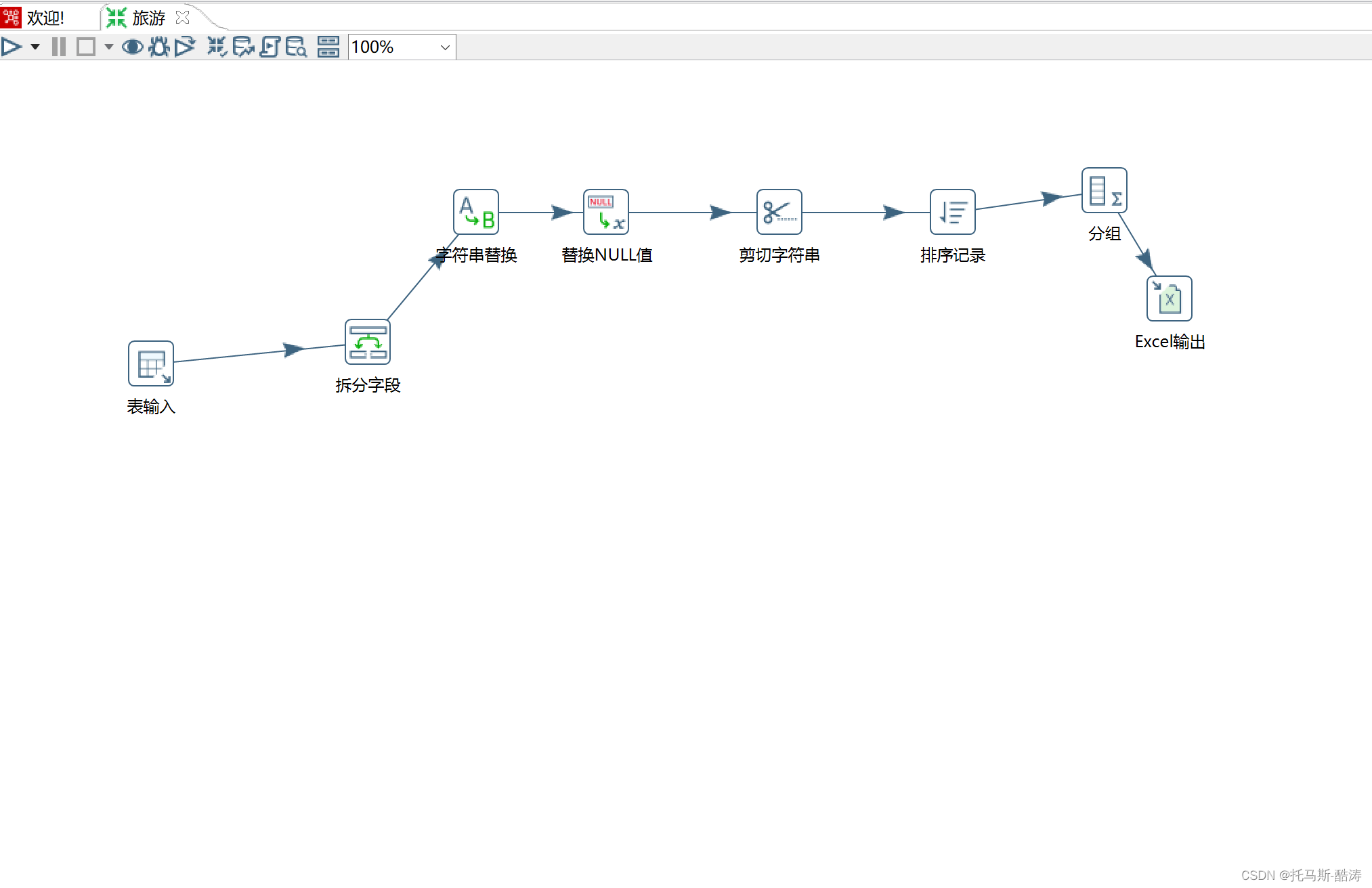Verify the transformation via check icon
The width and height of the screenshot is (1372, 888).
pyautogui.click(x=217, y=47)
